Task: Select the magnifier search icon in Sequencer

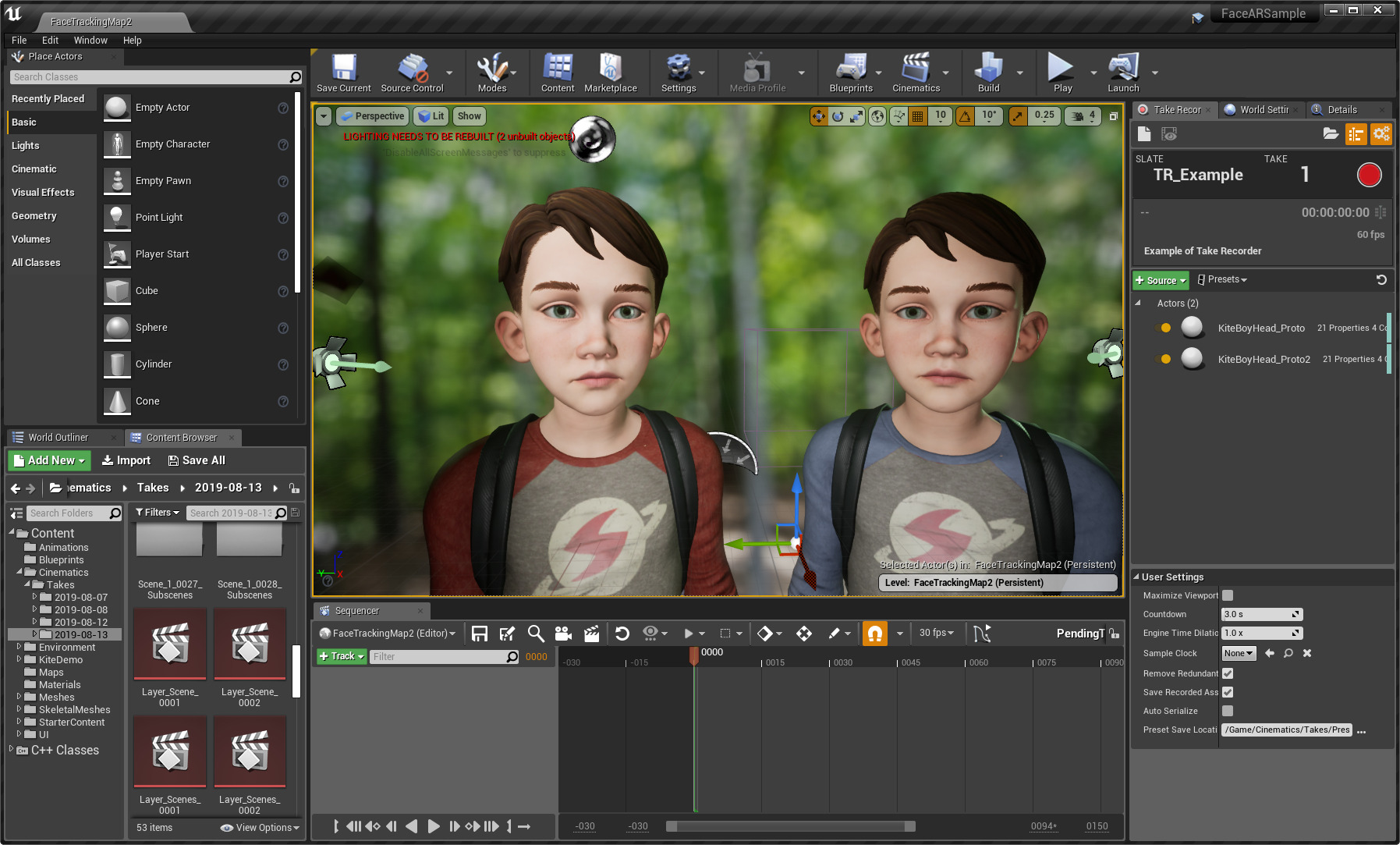Action: click(535, 634)
